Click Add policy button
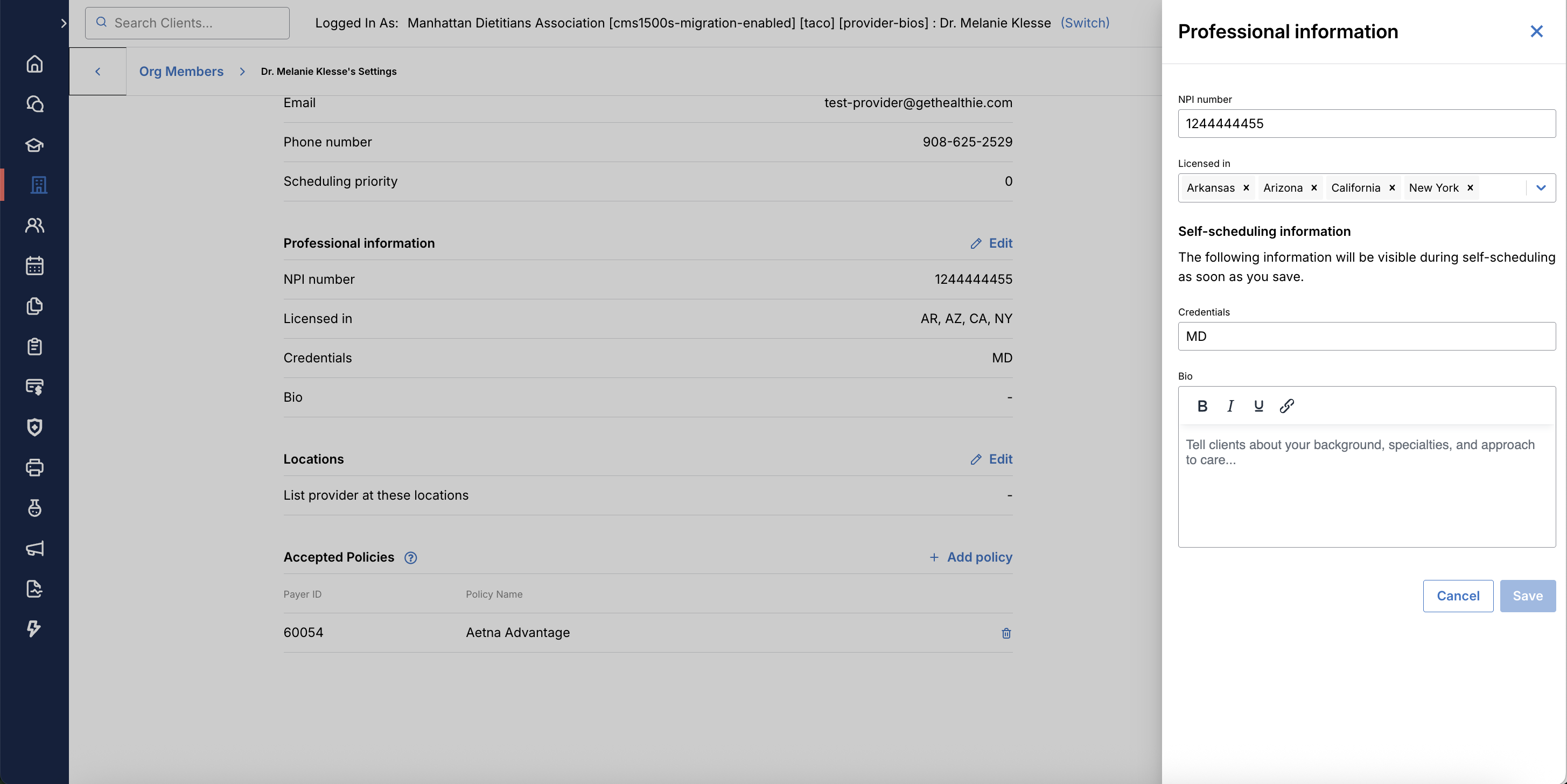1567x784 pixels. (971, 557)
